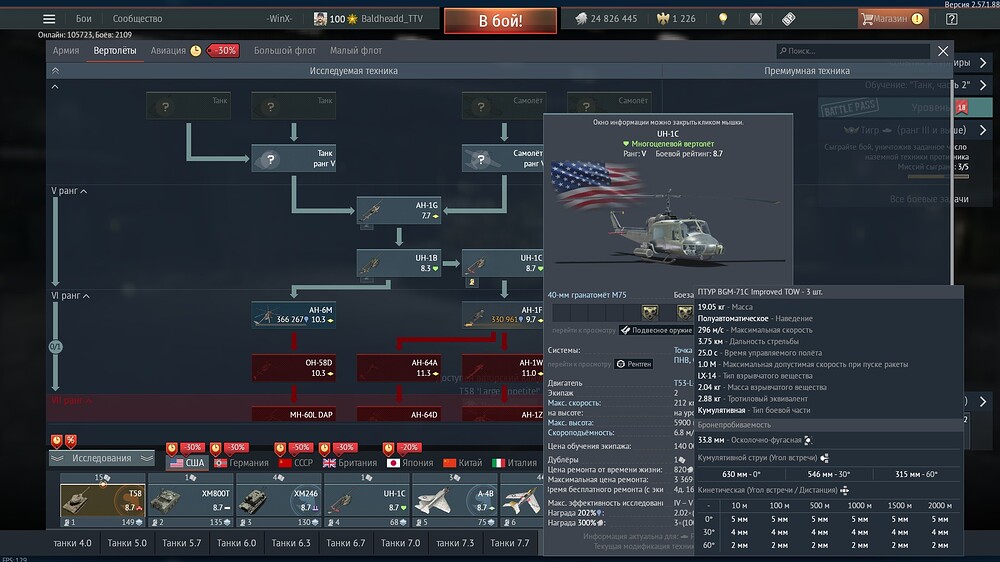Switch to the Авиация tab
Viewport: 1000px width, 562px height.
pos(168,50)
